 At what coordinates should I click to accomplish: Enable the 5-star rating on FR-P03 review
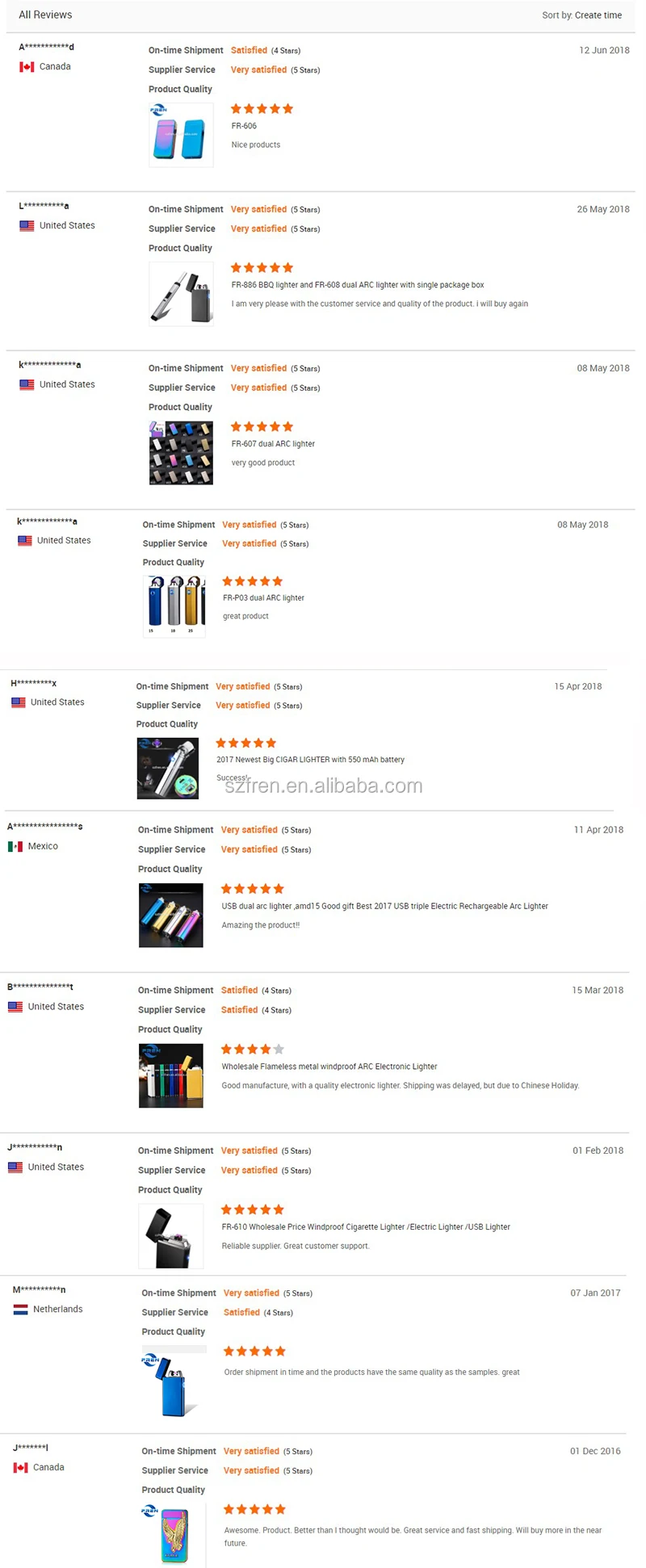253,581
